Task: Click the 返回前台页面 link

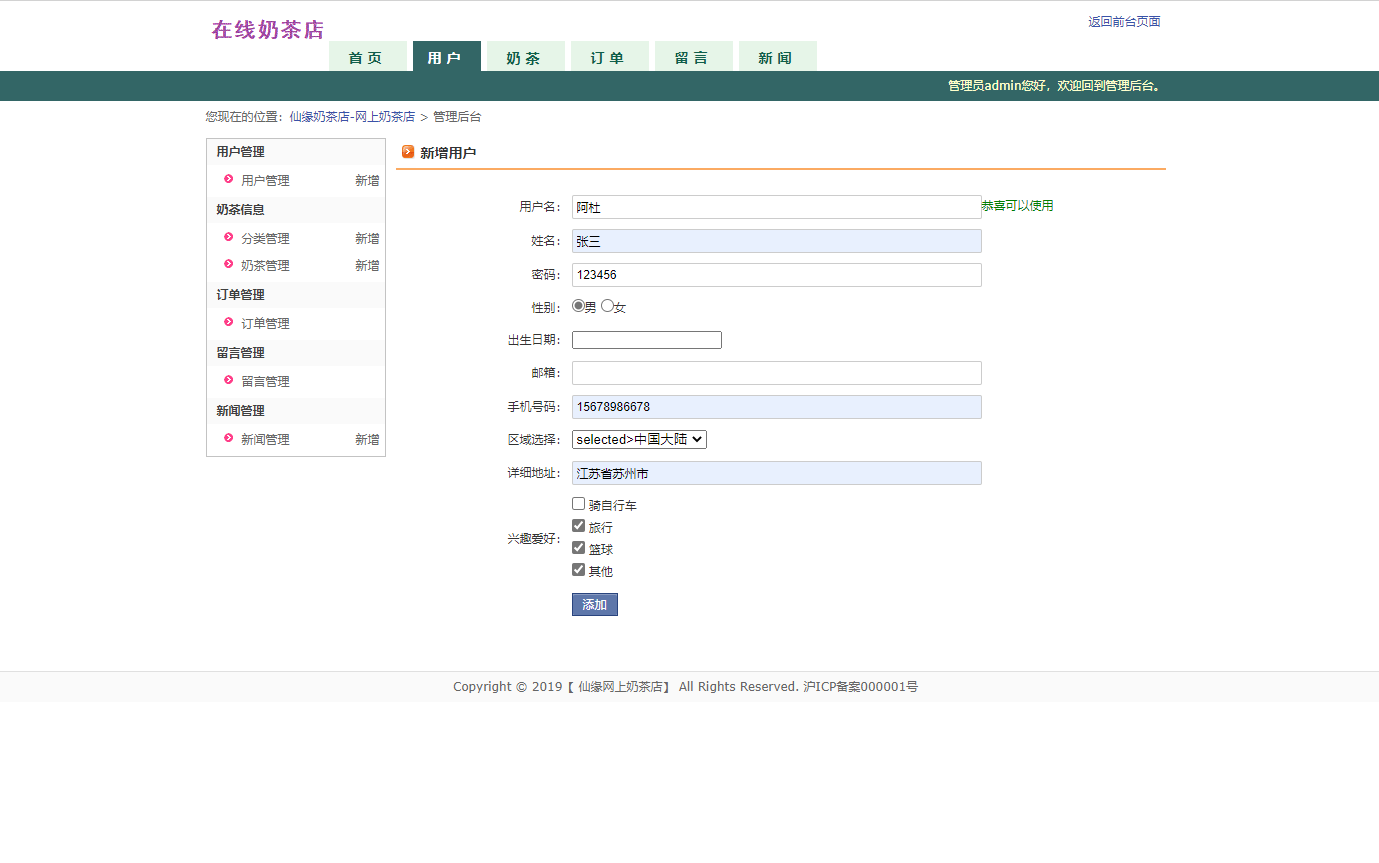Action: click(1124, 22)
